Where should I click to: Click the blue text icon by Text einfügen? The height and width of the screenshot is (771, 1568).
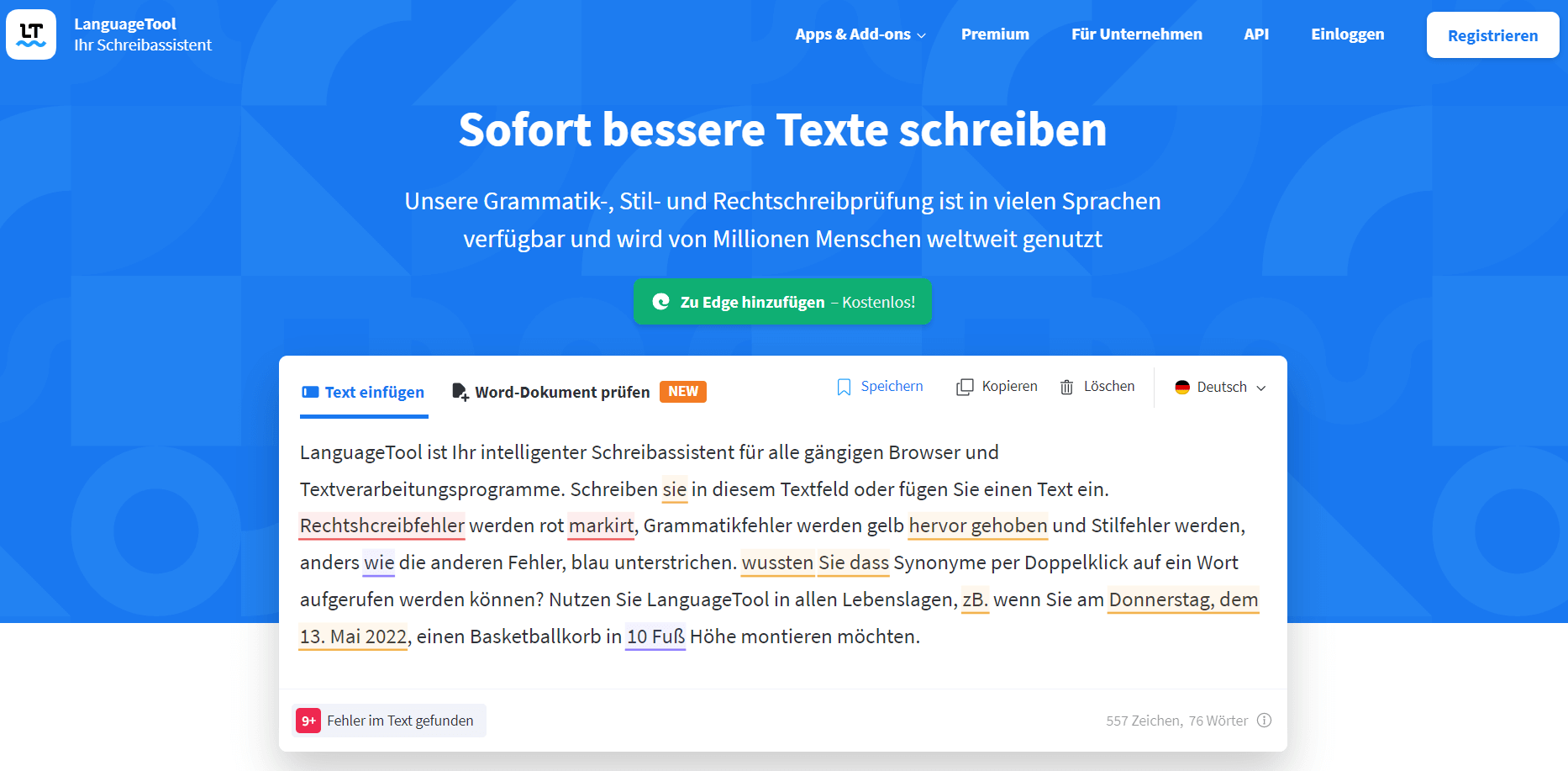click(x=310, y=392)
